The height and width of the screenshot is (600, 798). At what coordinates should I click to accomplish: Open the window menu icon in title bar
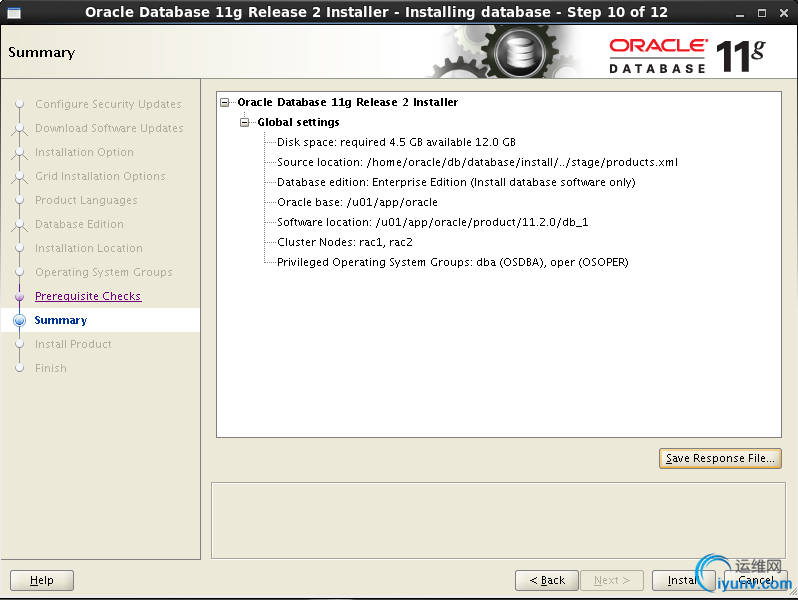pos(14,13)
